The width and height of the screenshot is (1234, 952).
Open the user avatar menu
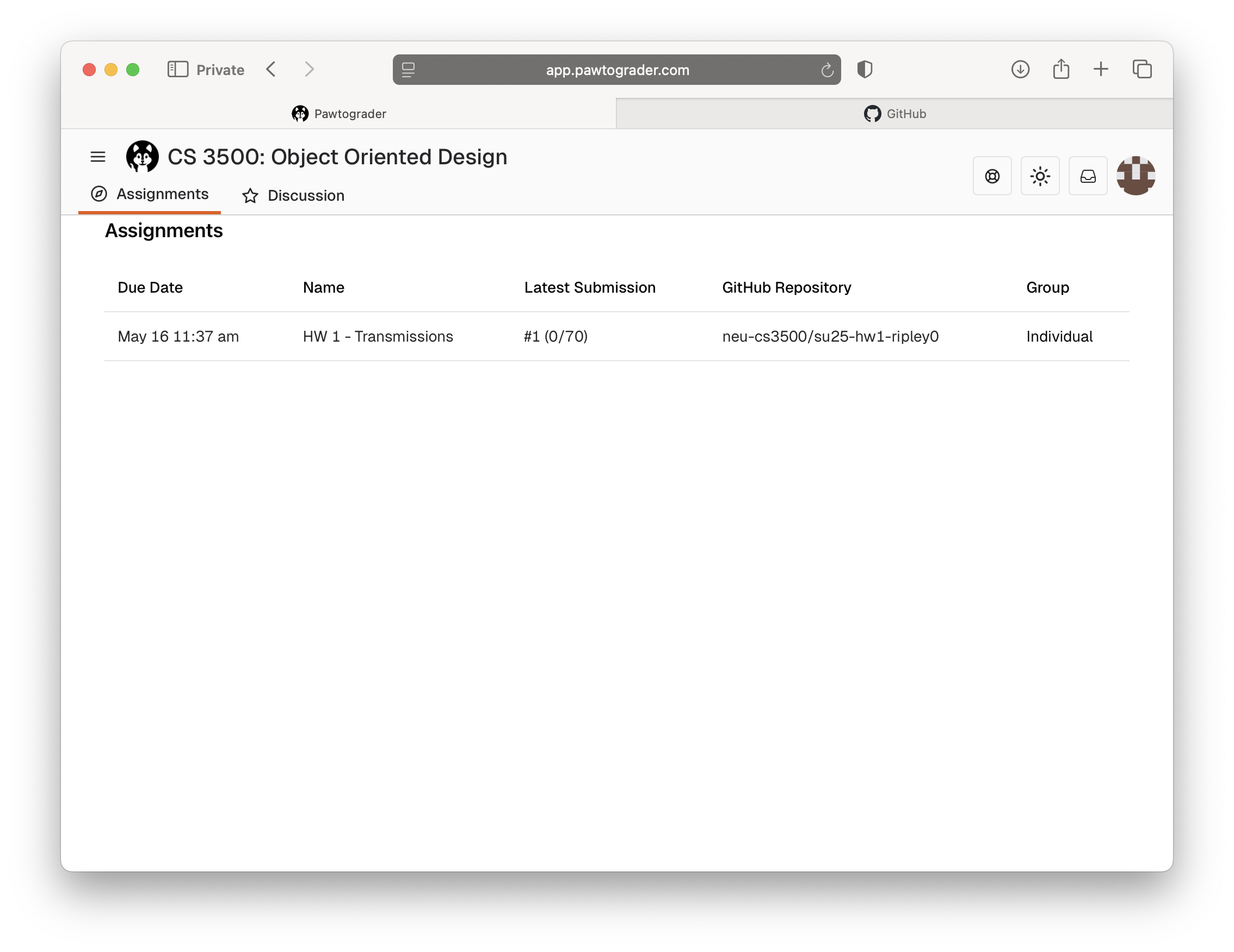(x=1136, y=176)
